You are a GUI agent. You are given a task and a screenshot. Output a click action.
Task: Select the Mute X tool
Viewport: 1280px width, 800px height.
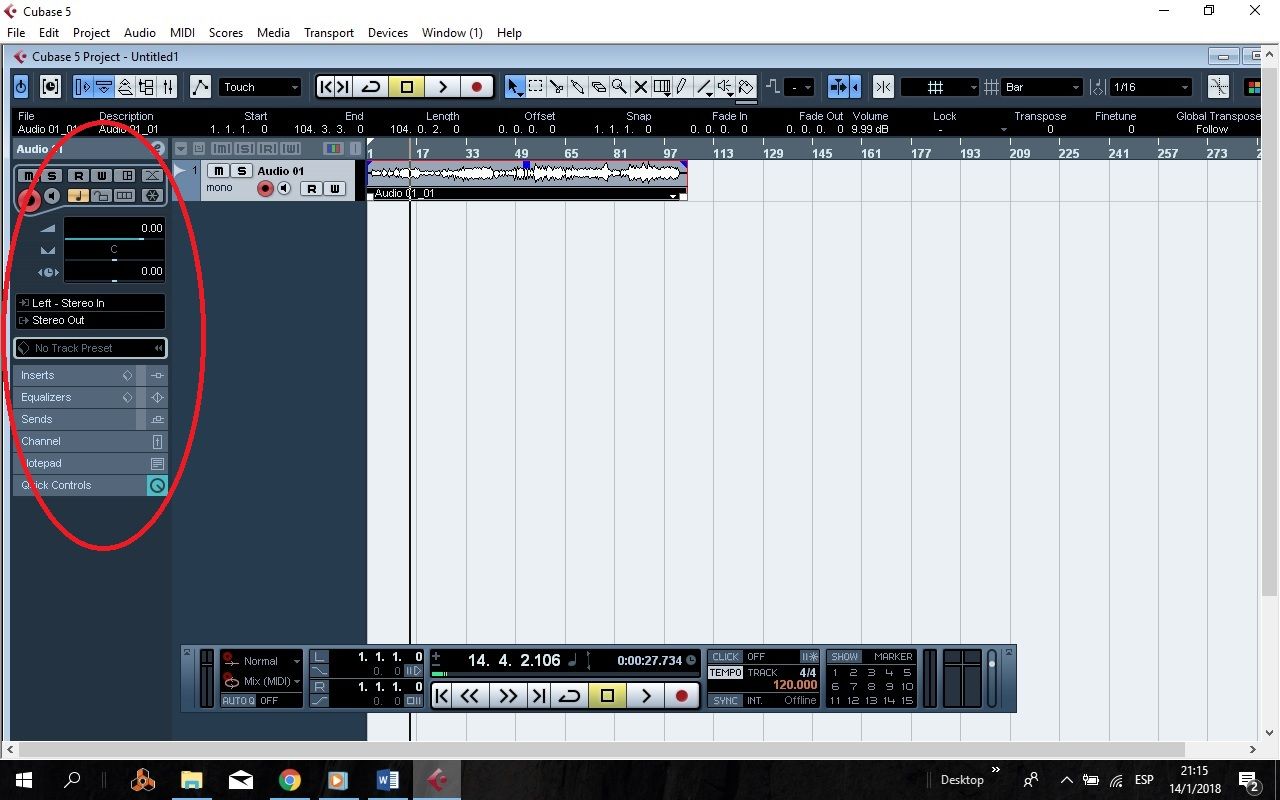tap(641, 87)
